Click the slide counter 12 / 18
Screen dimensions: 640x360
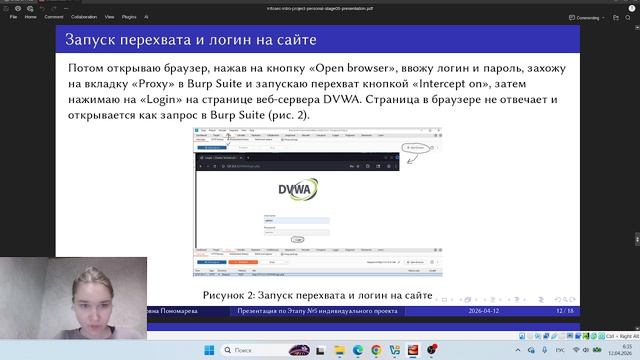pos(565,311)
